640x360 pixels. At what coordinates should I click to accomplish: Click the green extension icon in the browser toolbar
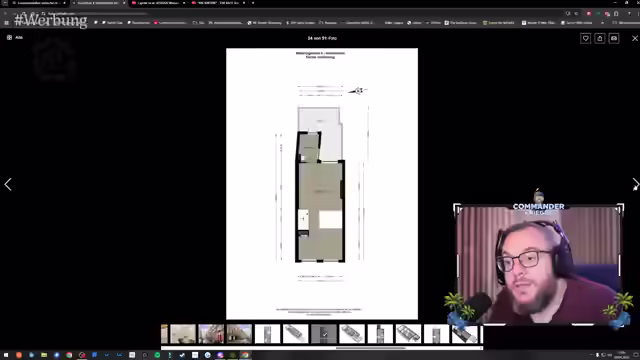tap(598, 13)
